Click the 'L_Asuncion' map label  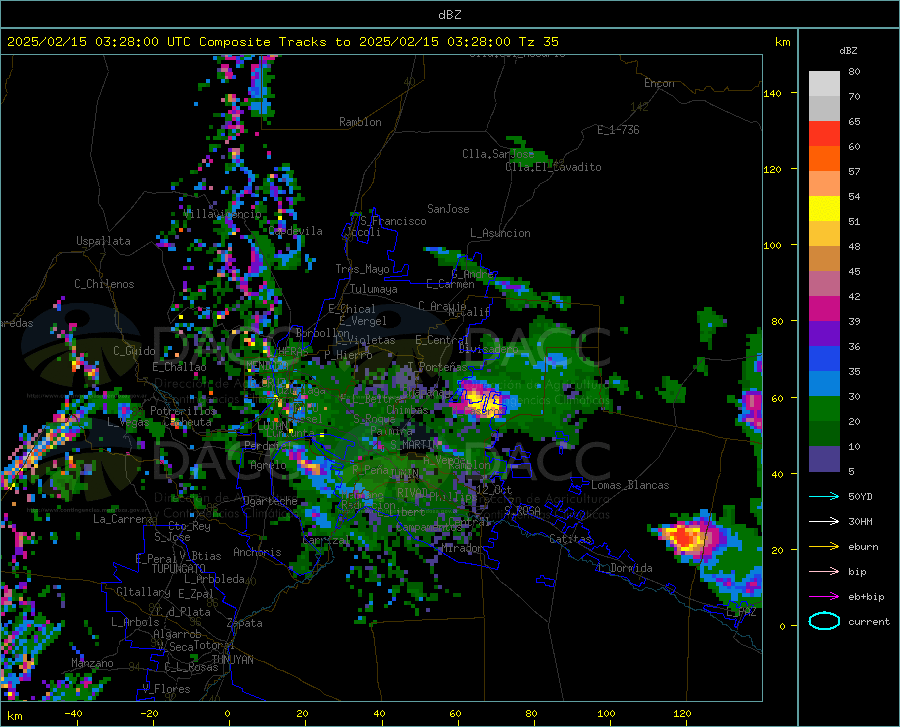500,233
